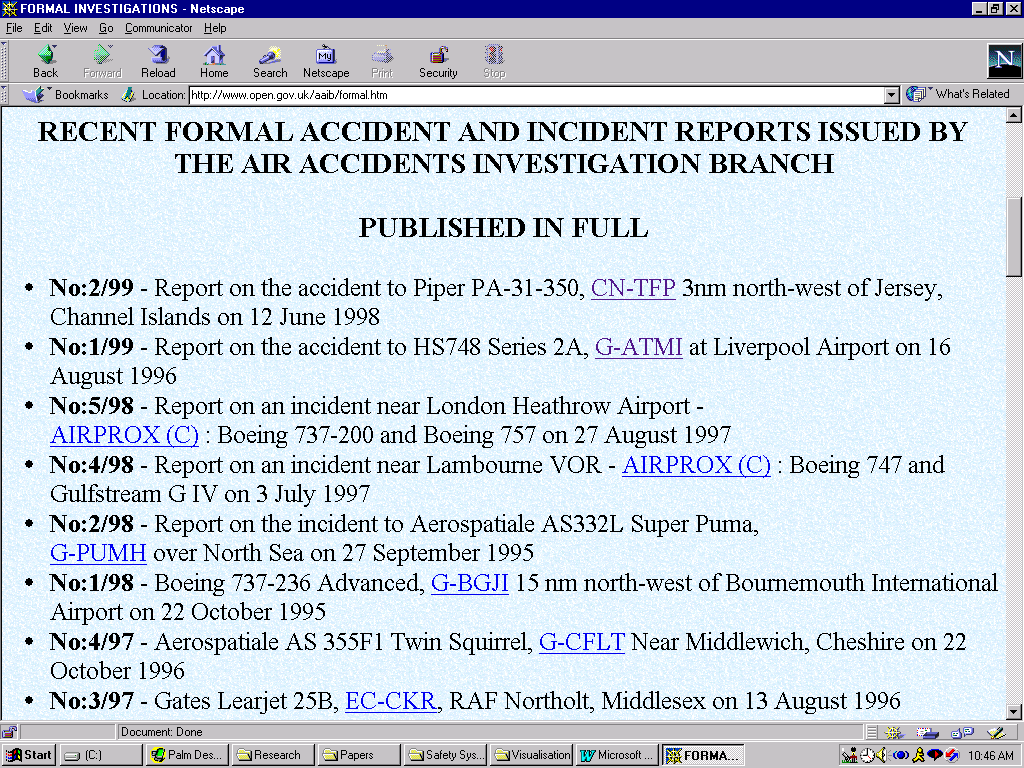Open the AIRPROX (C) link for No:4/98
This screenshot has width=1024, height=768.
tap(696, 465)
